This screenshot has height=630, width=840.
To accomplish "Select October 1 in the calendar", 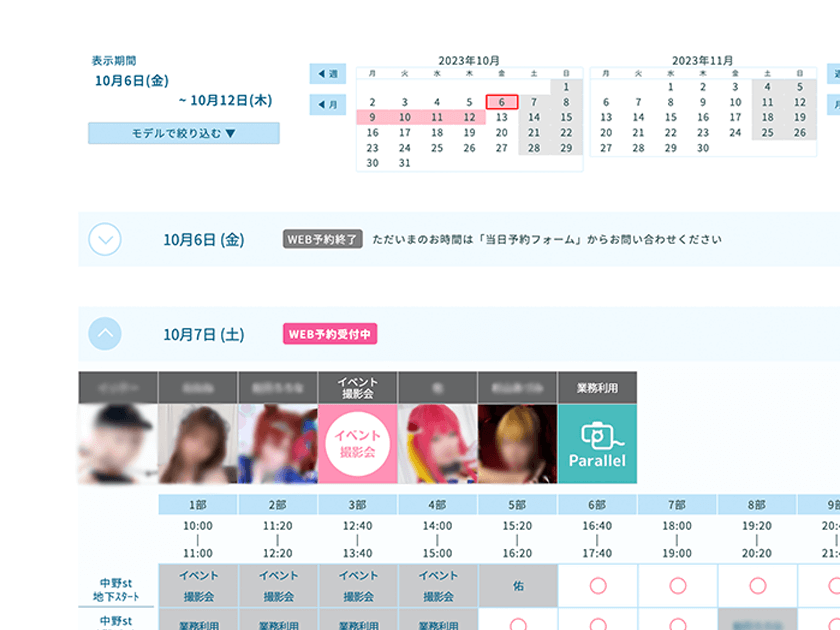I will pos(566,87).
